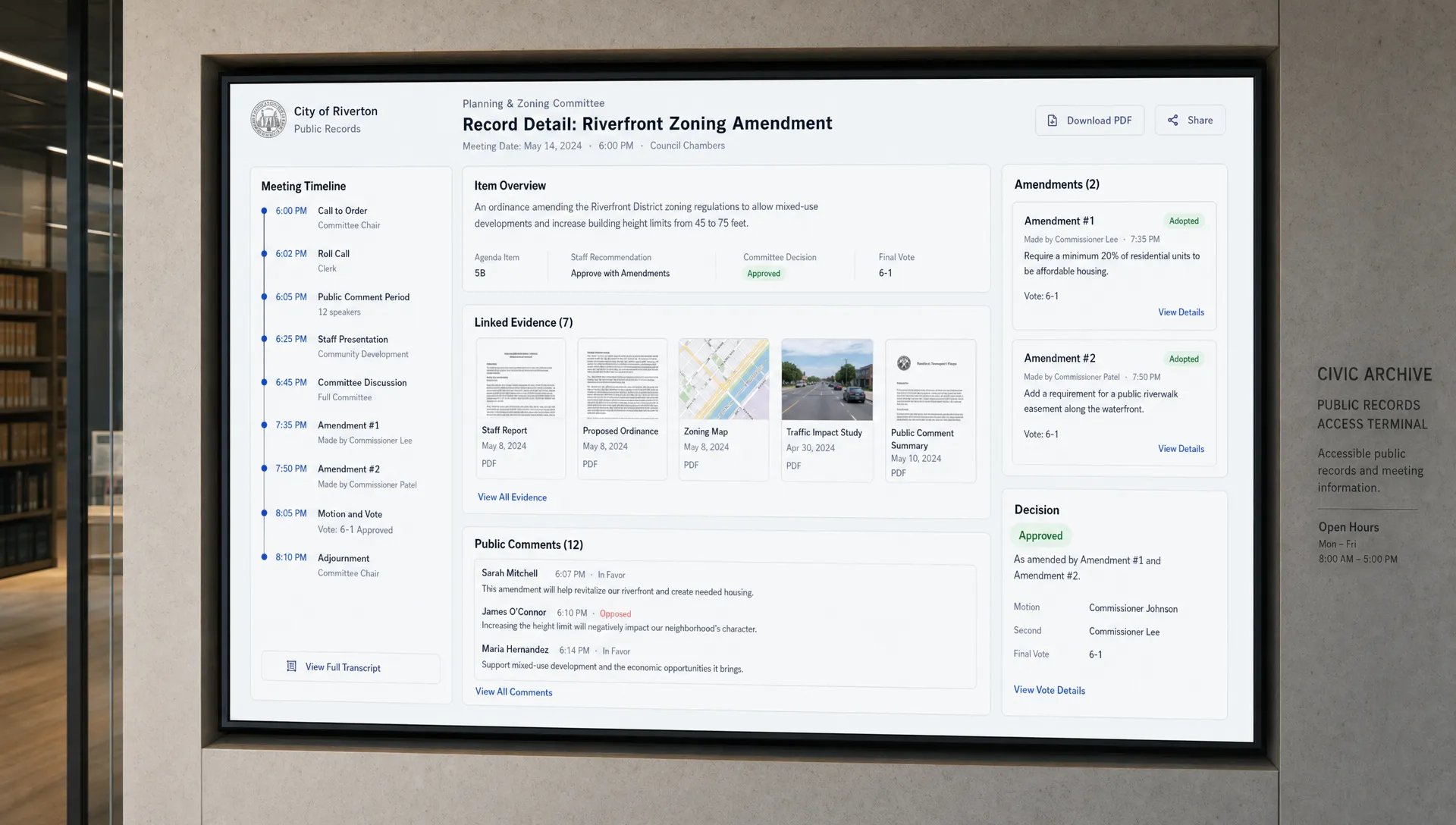Click the red Opposed status label

tap(615, 614)
